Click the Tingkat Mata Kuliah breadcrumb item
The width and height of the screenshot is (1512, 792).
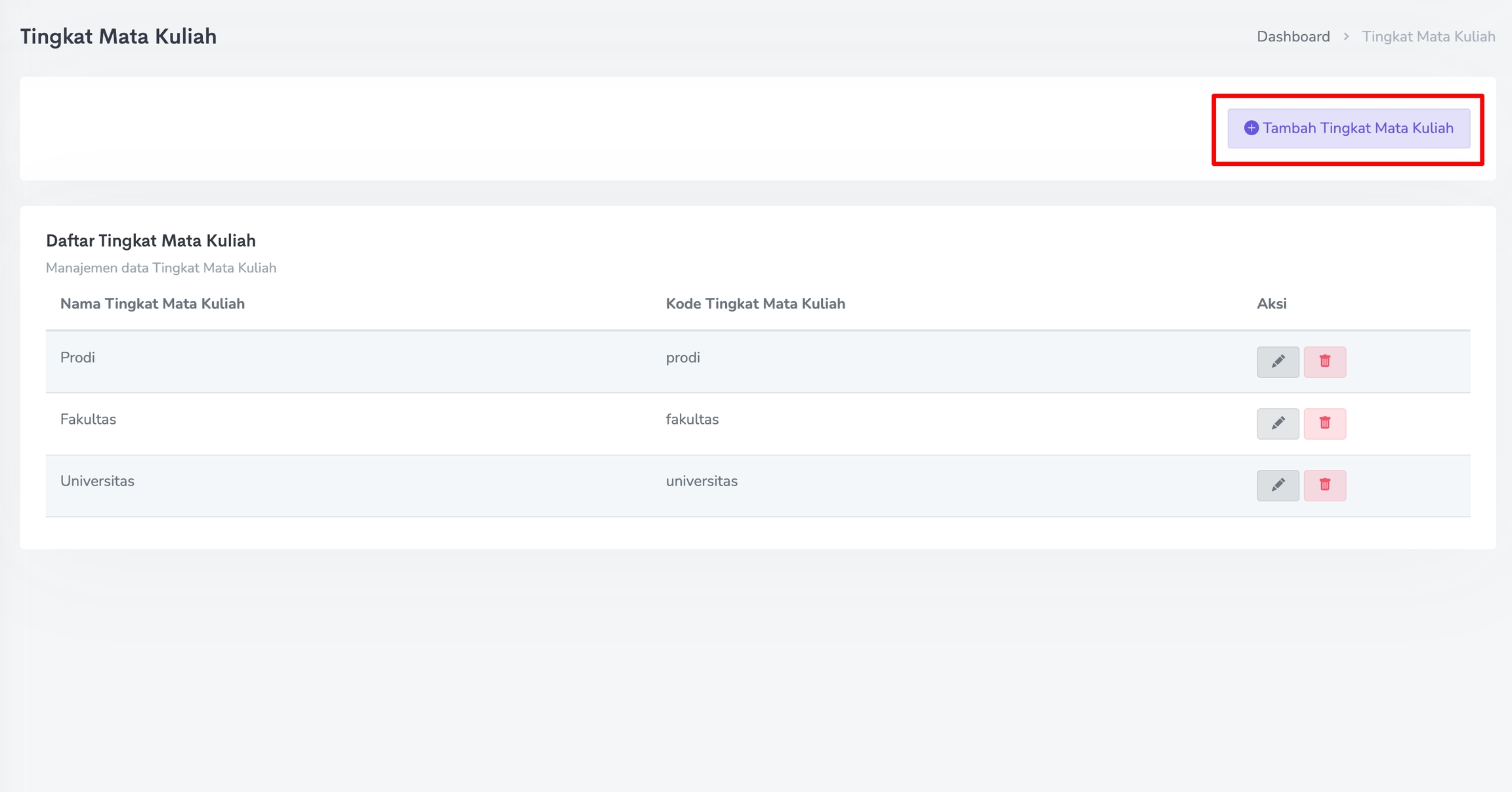(x=1428, y=37)
